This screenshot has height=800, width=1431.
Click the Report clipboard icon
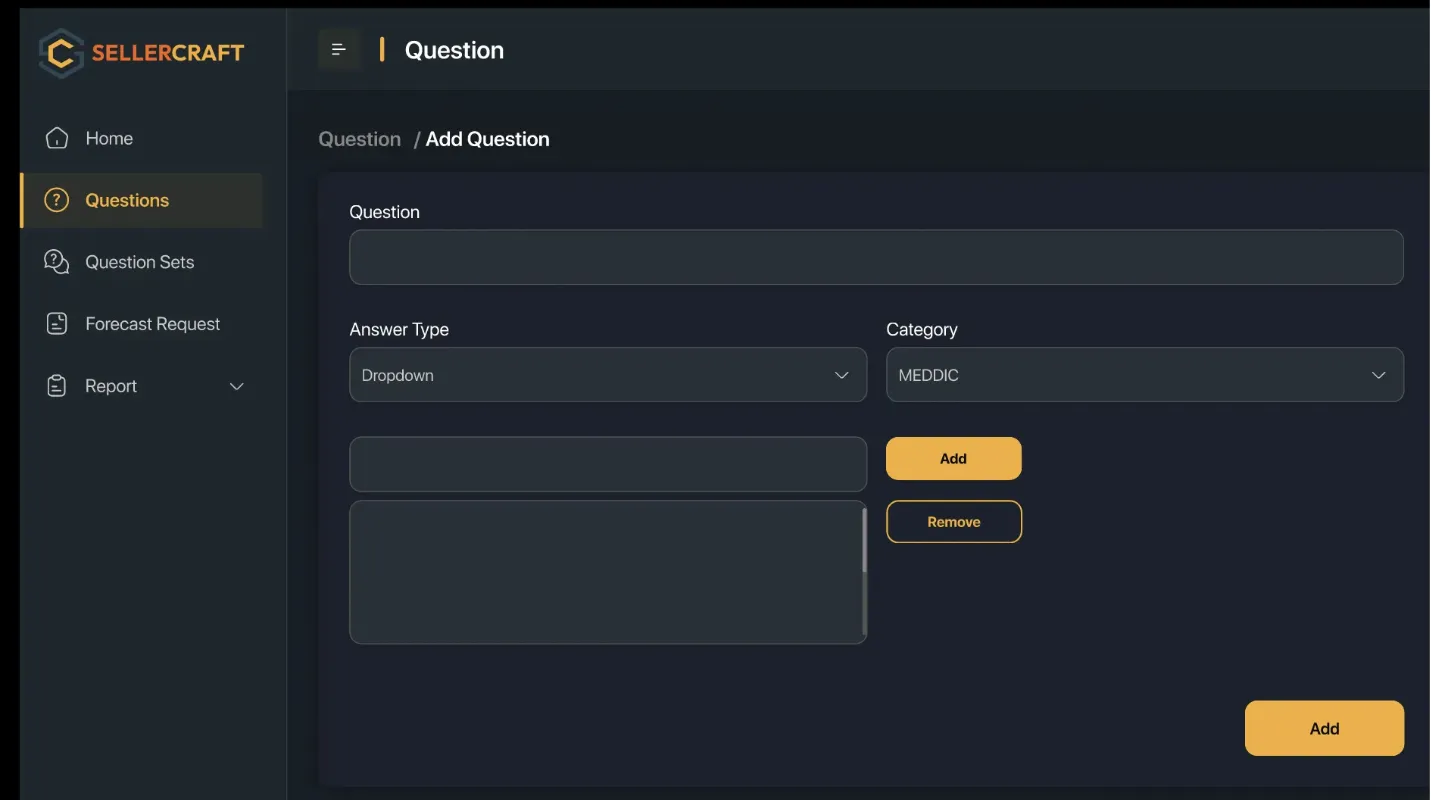57,386
